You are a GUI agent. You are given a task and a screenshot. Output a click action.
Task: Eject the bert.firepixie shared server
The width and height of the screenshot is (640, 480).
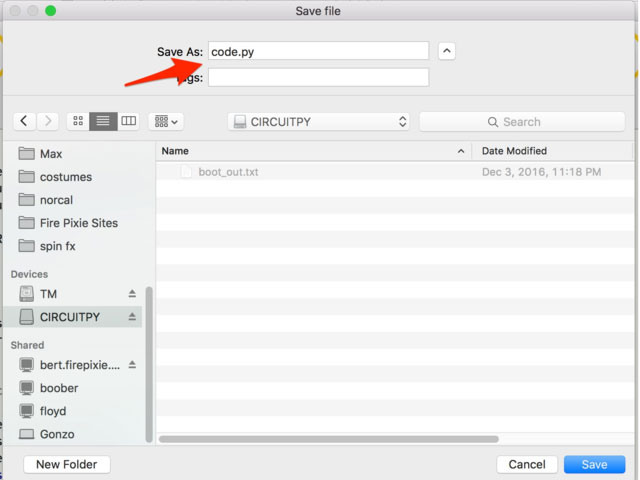[x=132, y=365]
